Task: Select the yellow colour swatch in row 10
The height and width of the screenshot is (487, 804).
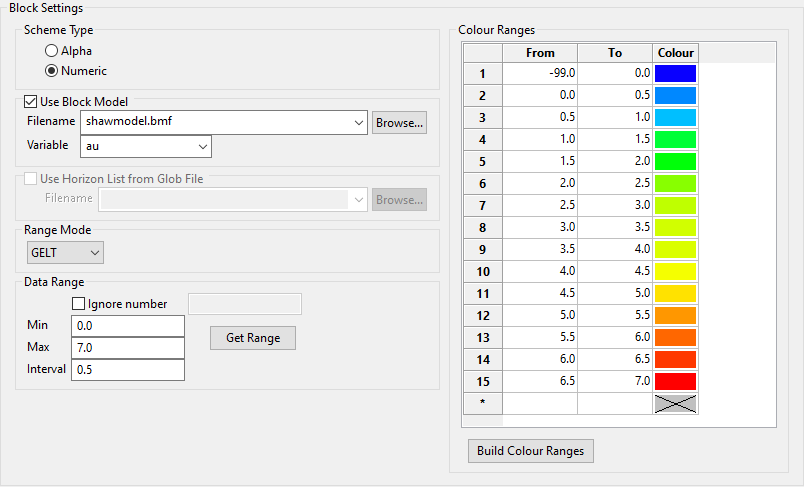Action: point(675,271)
